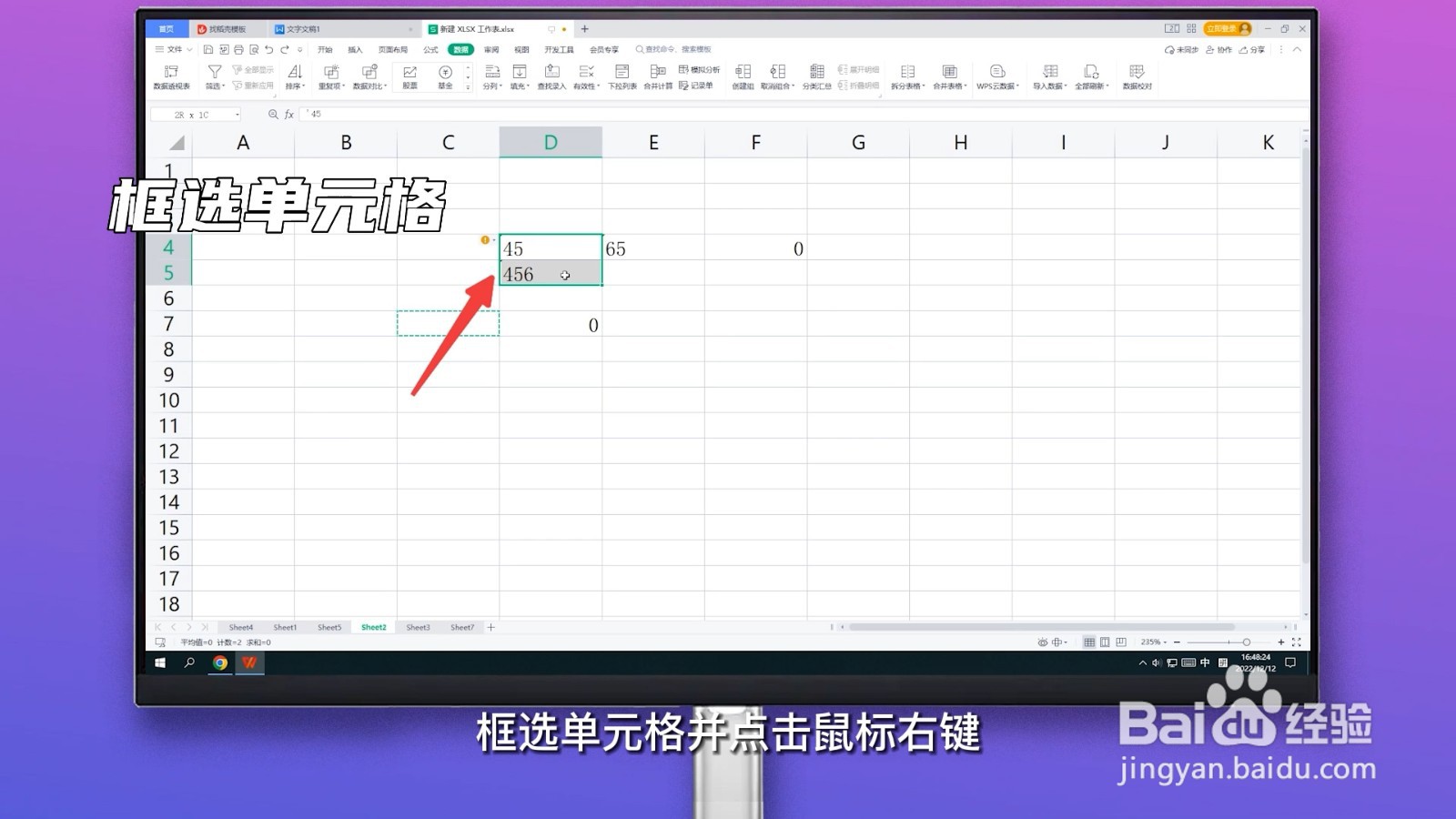The width and height of the screenshot is (1456, 819).
Task: Collapse the ribbon with chevron
Action: tap(1297, 49)
